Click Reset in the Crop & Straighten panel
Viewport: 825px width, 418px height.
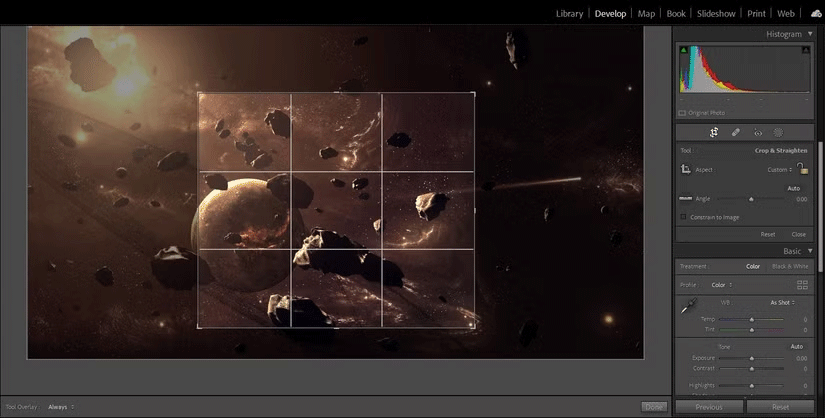tap(768, 234)
